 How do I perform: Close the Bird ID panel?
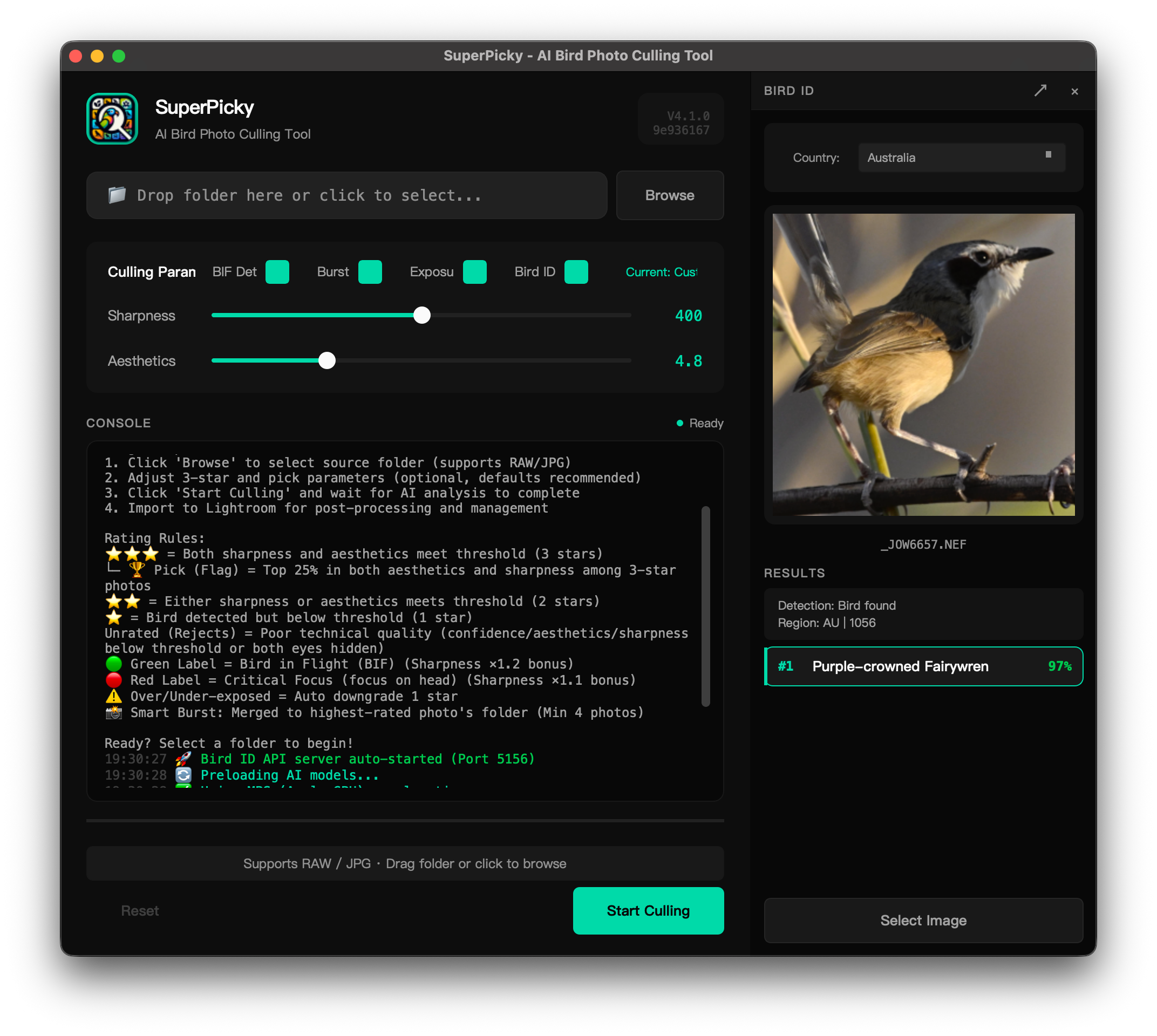pyautogui.click(x=1076, y=91)
